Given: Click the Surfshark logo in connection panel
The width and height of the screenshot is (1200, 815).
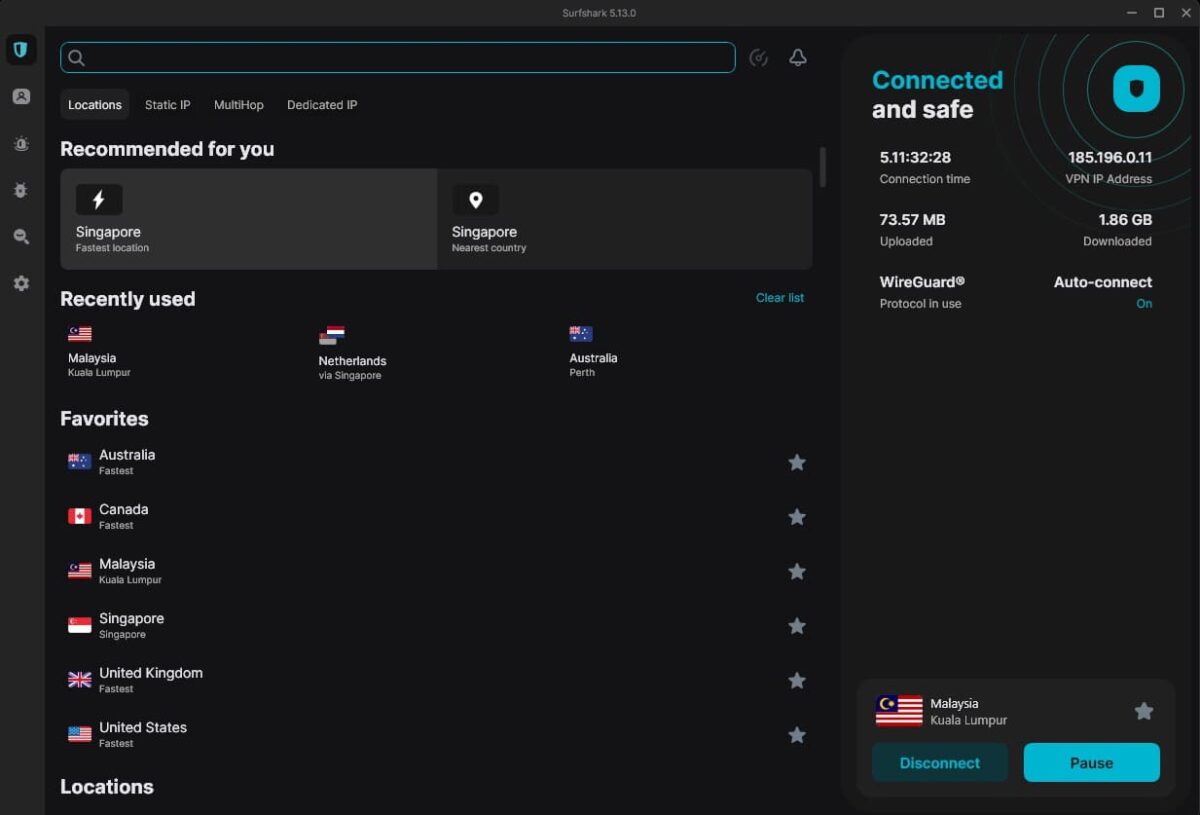Looking at the screenshot, I should pyautogui.click(x=1137, y=89).
